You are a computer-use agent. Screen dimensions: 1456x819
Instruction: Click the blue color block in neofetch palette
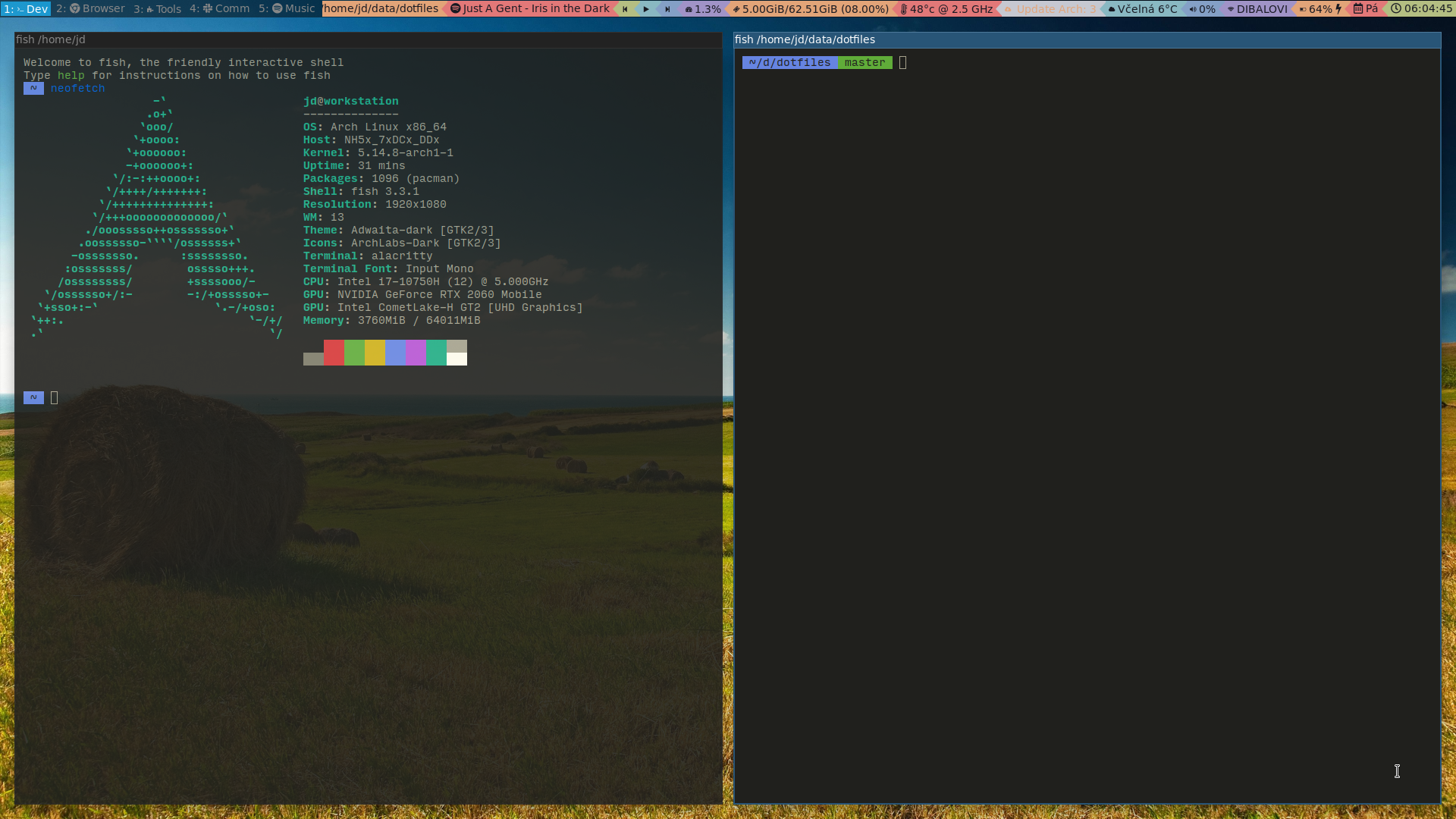(395, 353)
